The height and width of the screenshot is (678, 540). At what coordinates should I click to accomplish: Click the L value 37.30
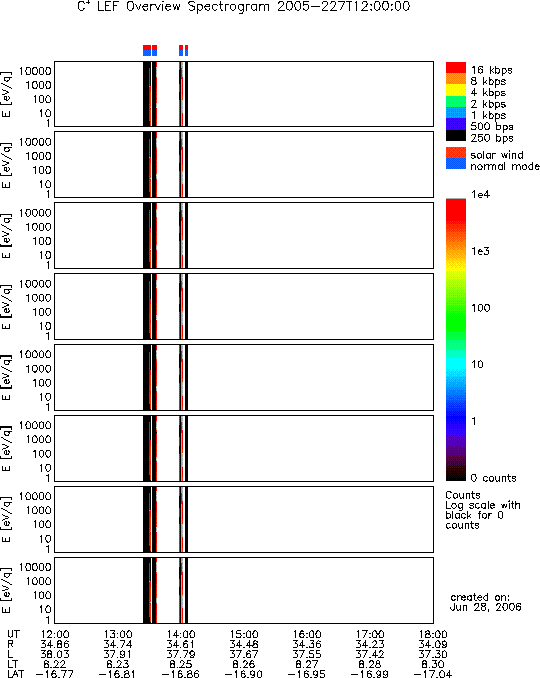[x=433, y=654]
